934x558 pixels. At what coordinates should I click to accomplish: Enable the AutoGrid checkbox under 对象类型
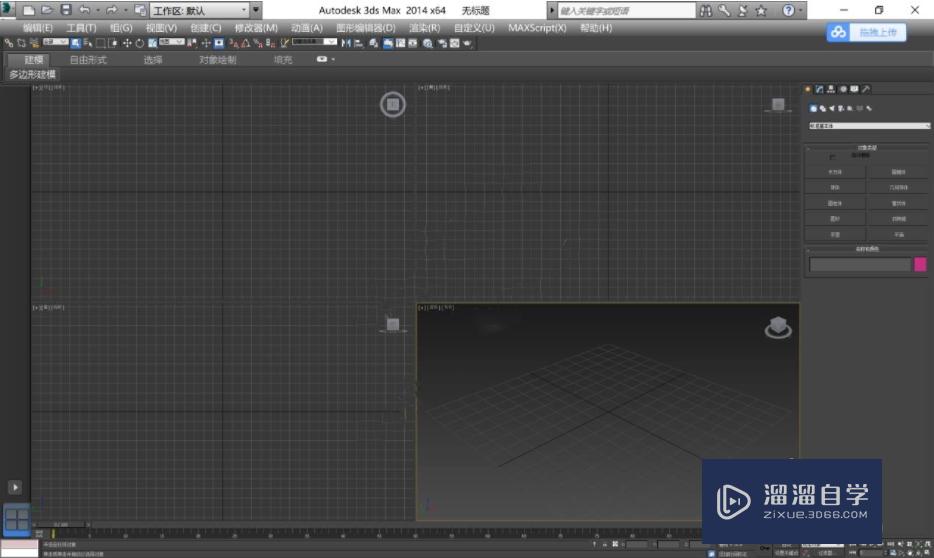coord(832,157)
